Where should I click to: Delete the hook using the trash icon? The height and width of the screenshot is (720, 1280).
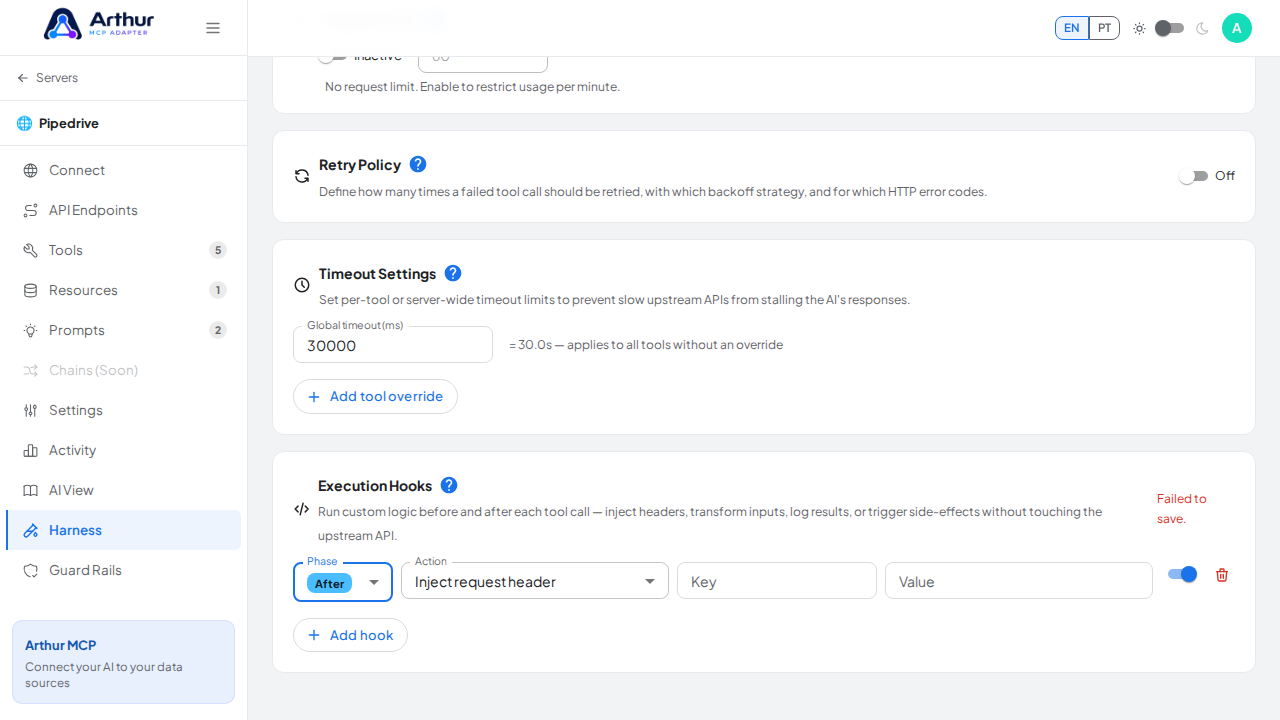[1222, 575]
